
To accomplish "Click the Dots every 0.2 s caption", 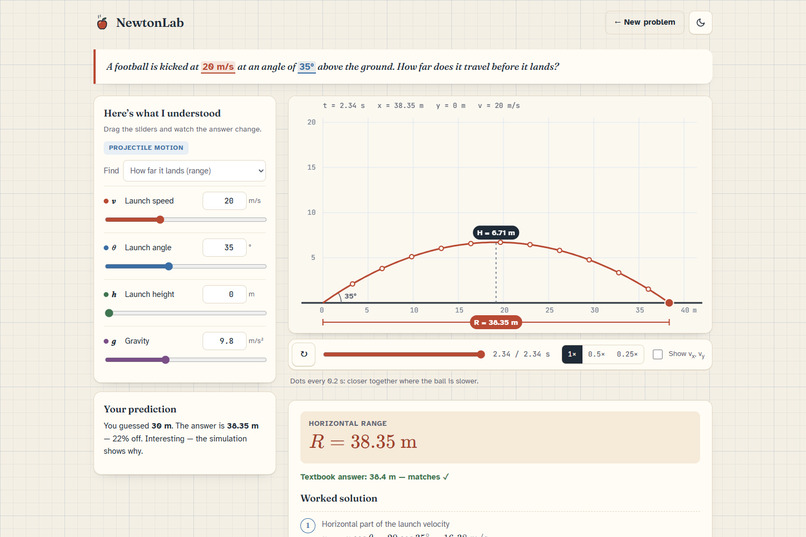I will coord(384,381).
